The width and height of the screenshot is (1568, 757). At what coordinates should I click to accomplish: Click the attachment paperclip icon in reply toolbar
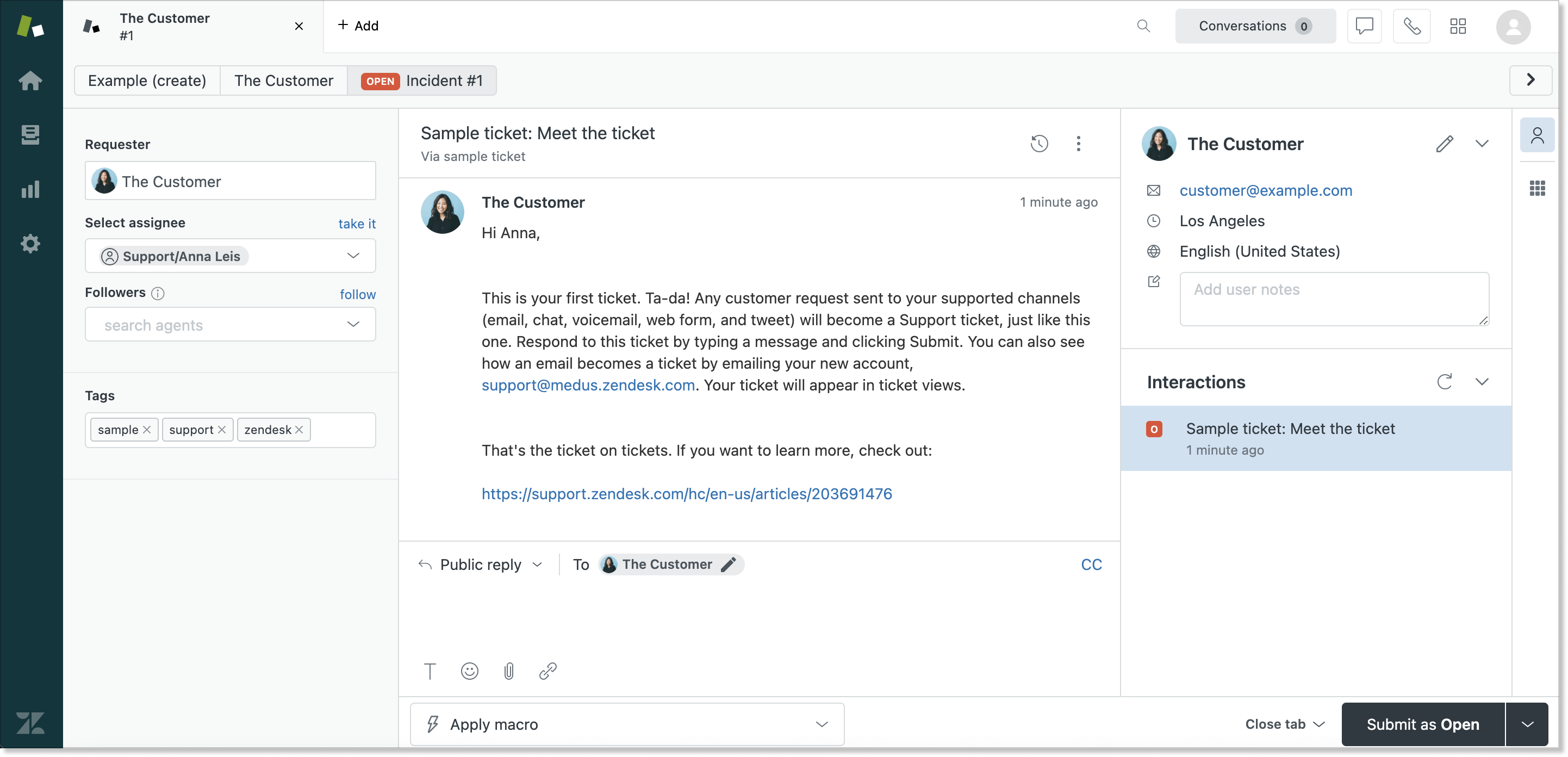[x=509, y=670]
